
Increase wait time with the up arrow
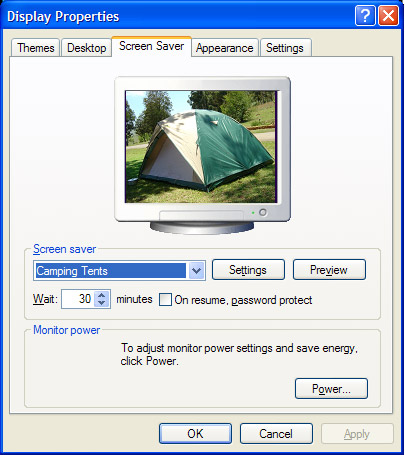click(x=102, y=294)
